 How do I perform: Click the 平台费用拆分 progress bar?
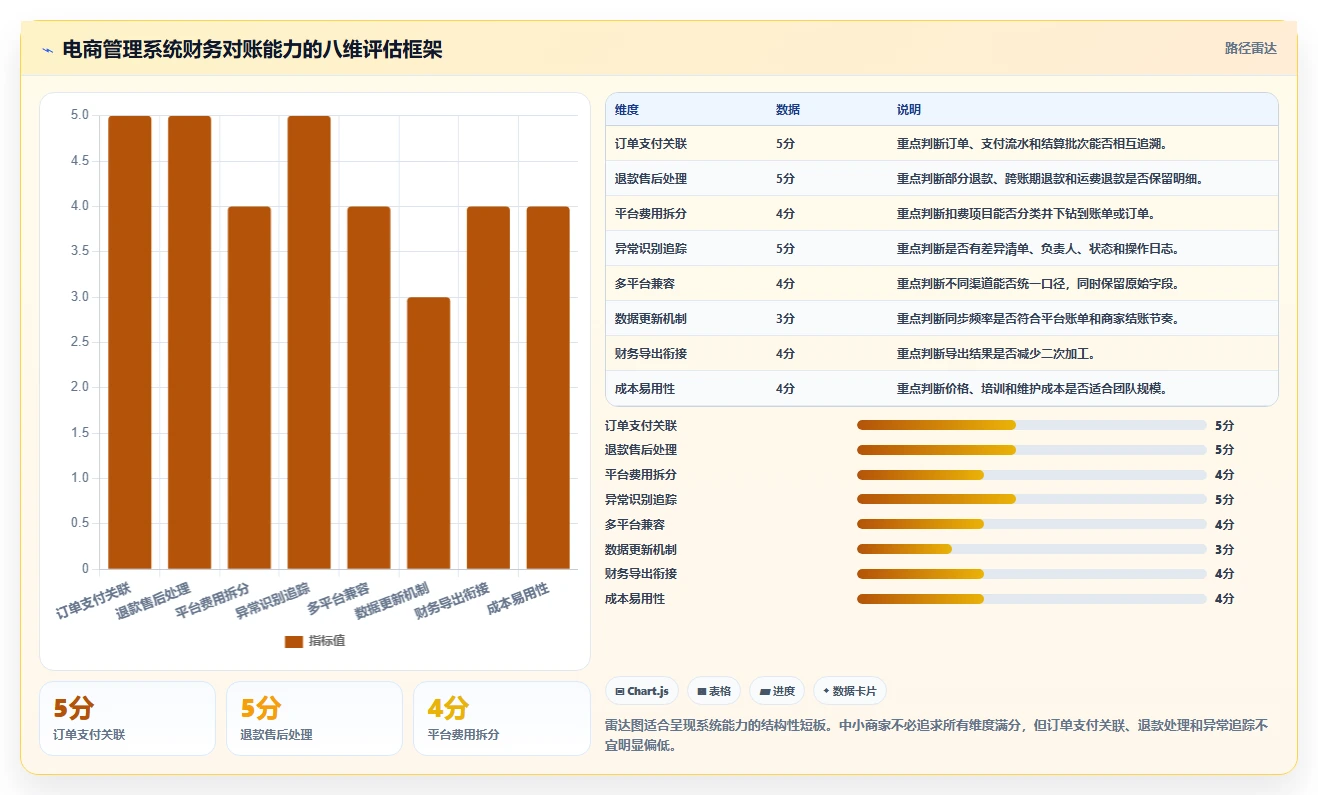pos(1032,475)
